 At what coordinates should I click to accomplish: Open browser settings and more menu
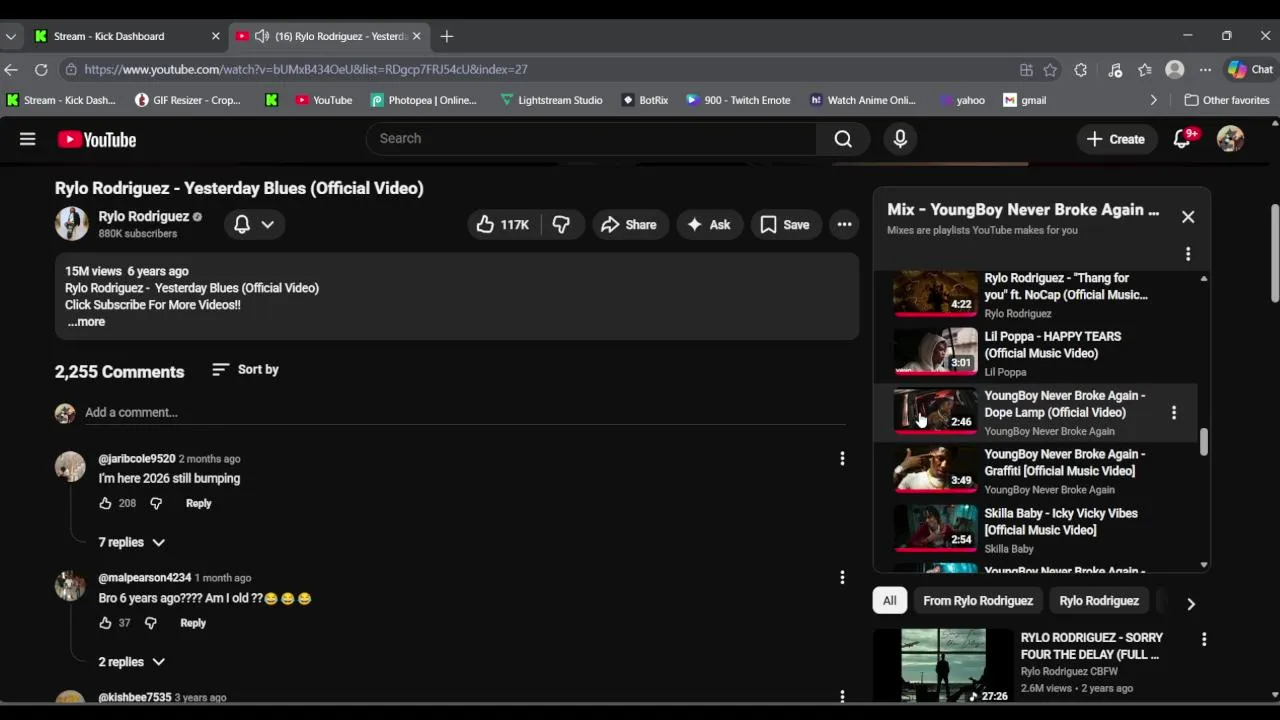1205,70
